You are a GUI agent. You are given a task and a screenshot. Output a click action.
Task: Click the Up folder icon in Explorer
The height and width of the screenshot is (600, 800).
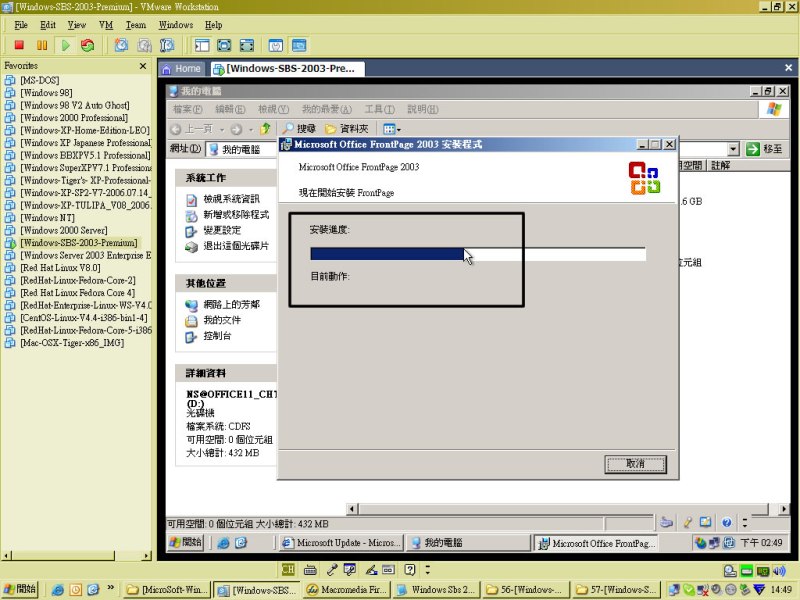[265, 129]
